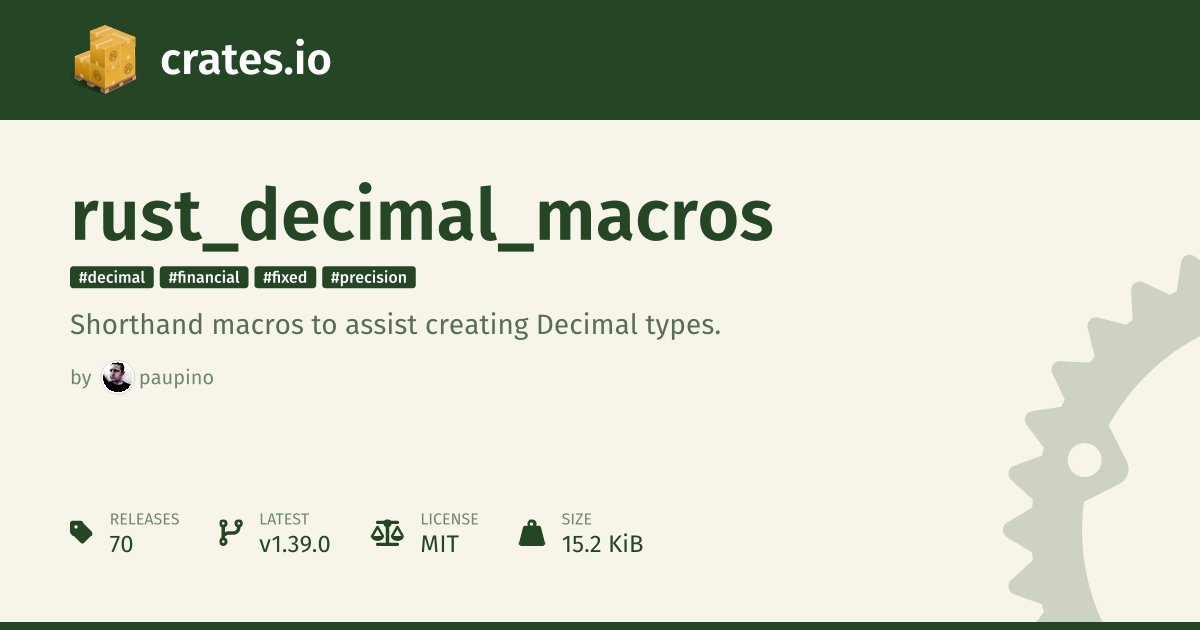This screenshot has width=1200, height=630.
Task: Click the latest version branch icon
Action: [x=230, y=532]
